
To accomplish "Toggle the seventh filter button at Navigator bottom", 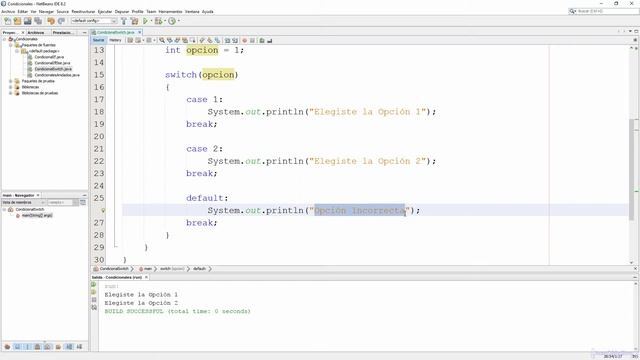I will (x=69, y=347).
